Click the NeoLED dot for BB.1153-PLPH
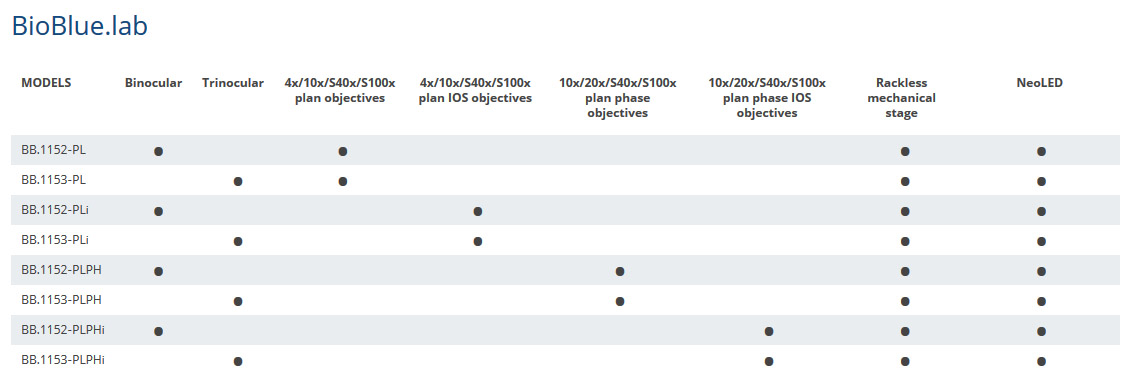The height and width of the screenshot is (387, 1128). tap(1041, 301)
